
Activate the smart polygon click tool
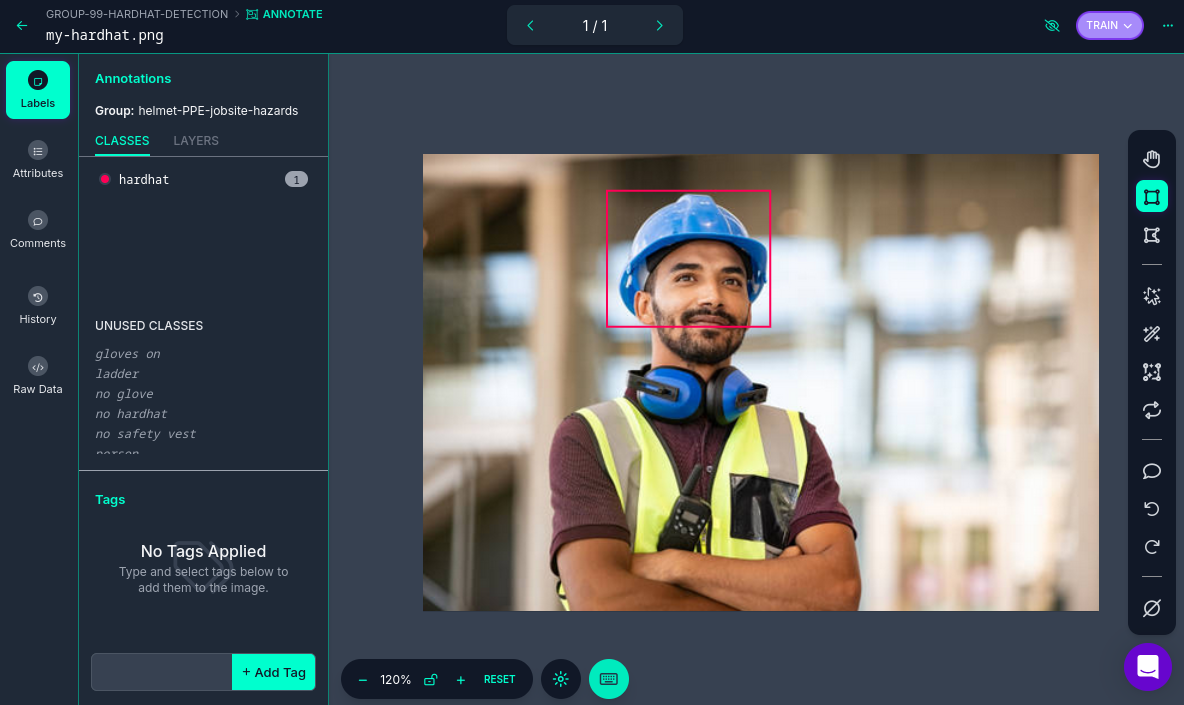pos(1152,296)
